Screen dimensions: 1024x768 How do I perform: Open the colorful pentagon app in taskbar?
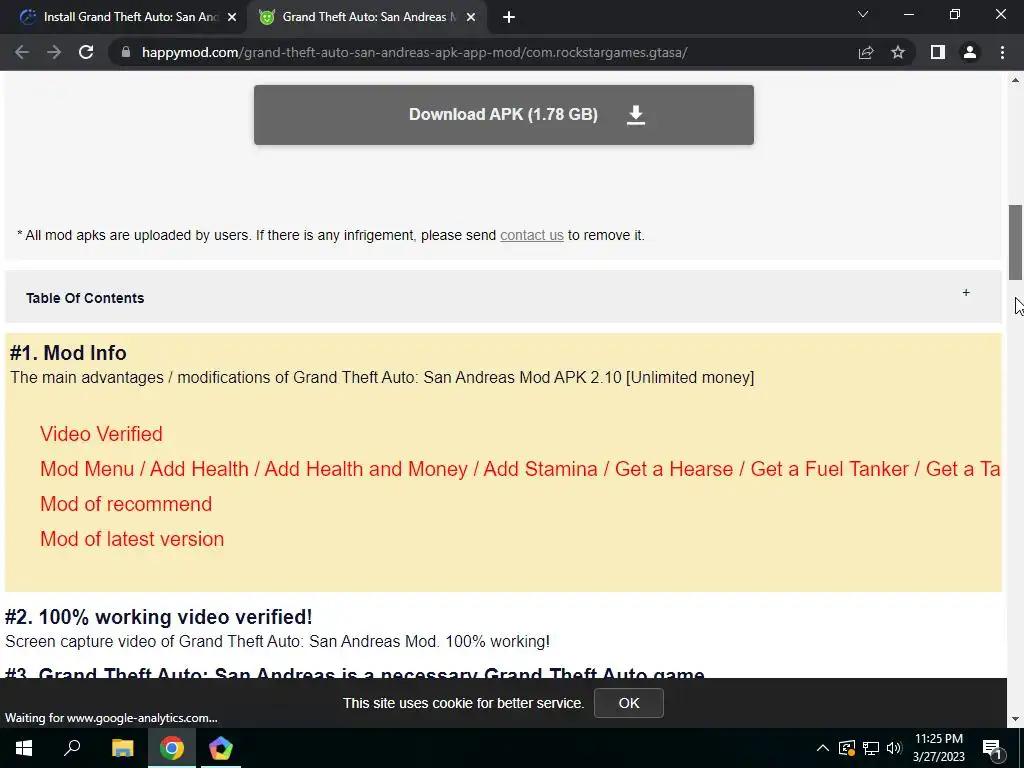(x=221, y=748)
